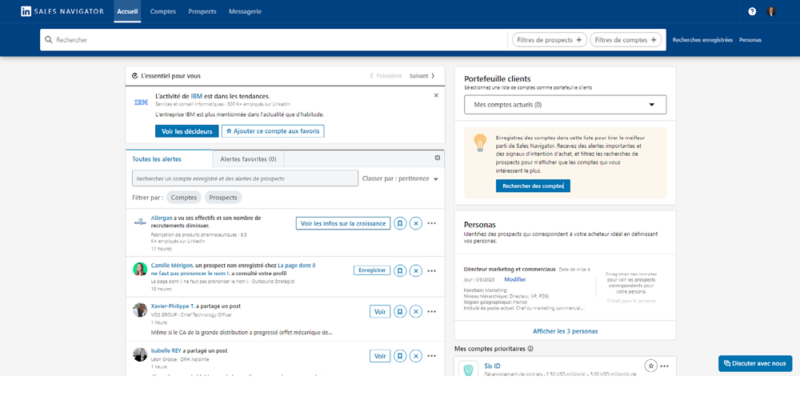Click Camille Mérigon's profile photo

click(140, 269)
